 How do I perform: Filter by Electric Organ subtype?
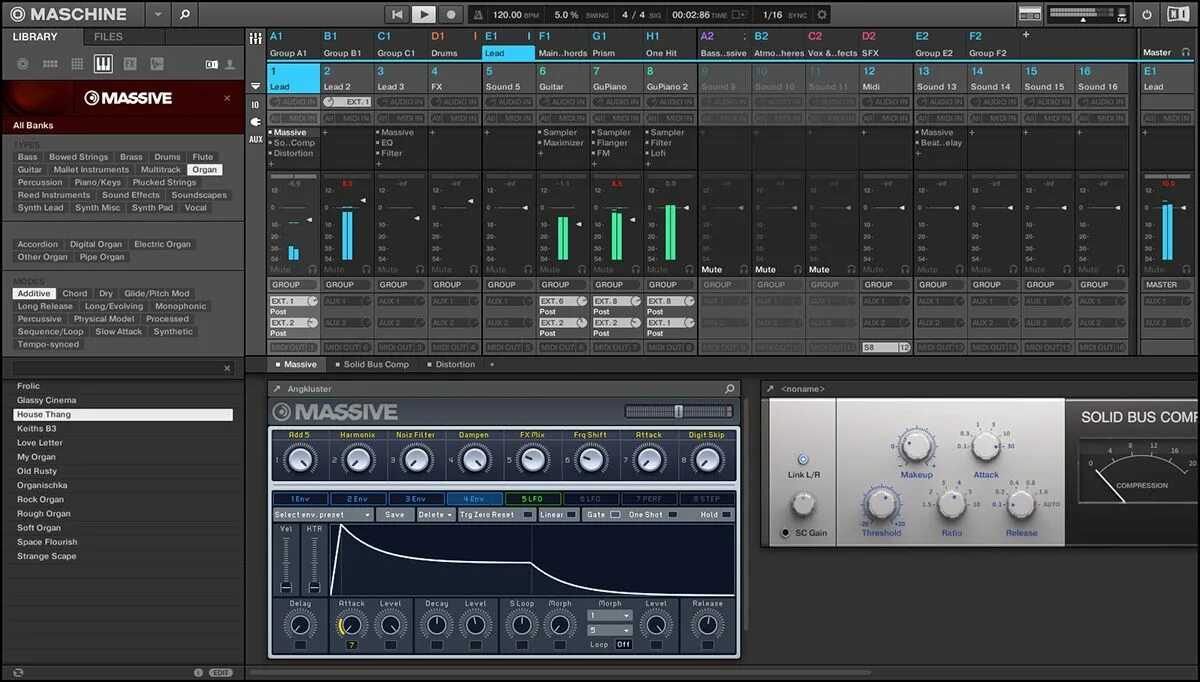click(x=162, y=244)
